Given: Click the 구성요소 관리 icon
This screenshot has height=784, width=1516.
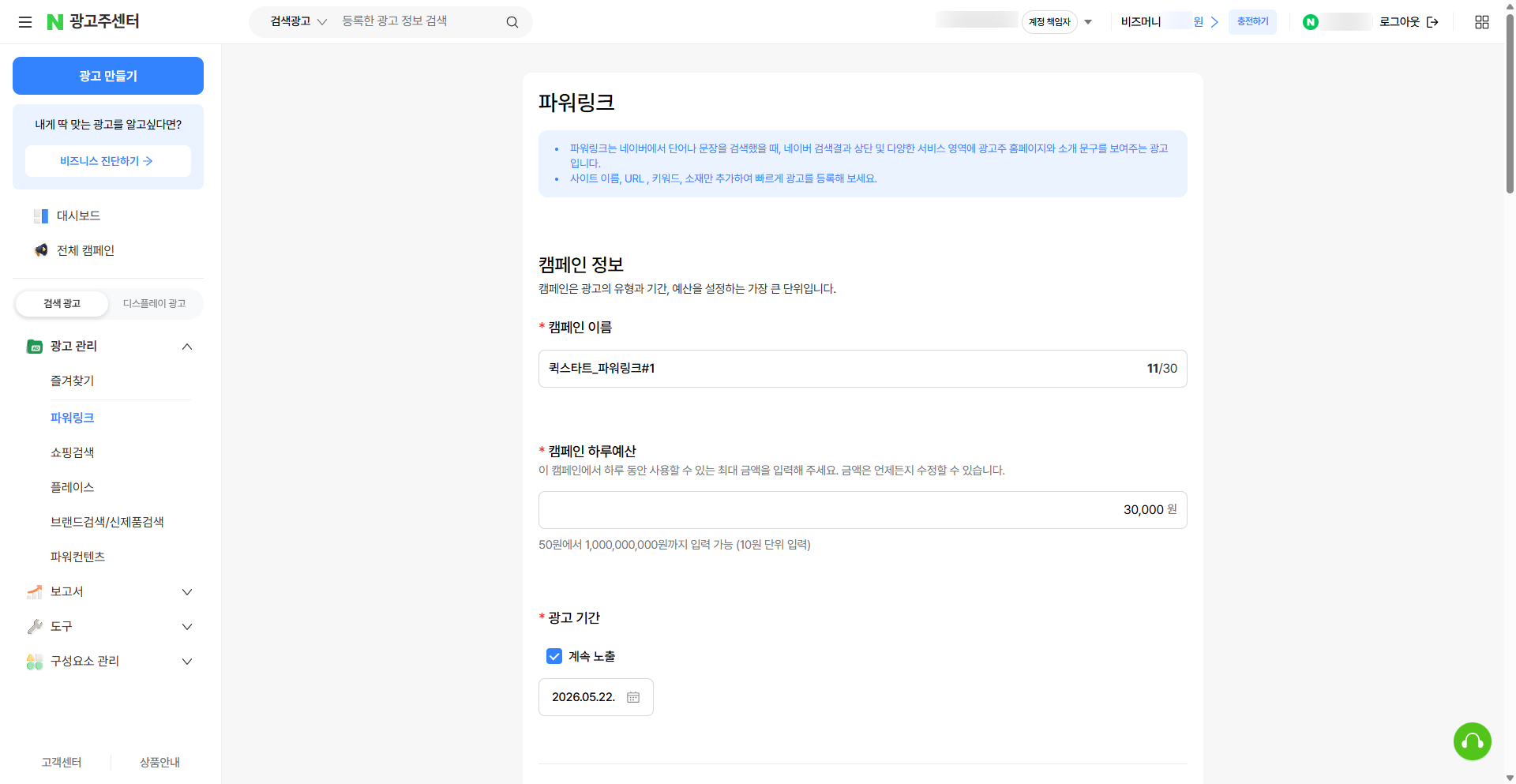Looking at the screenshot, I should [35, 661].
